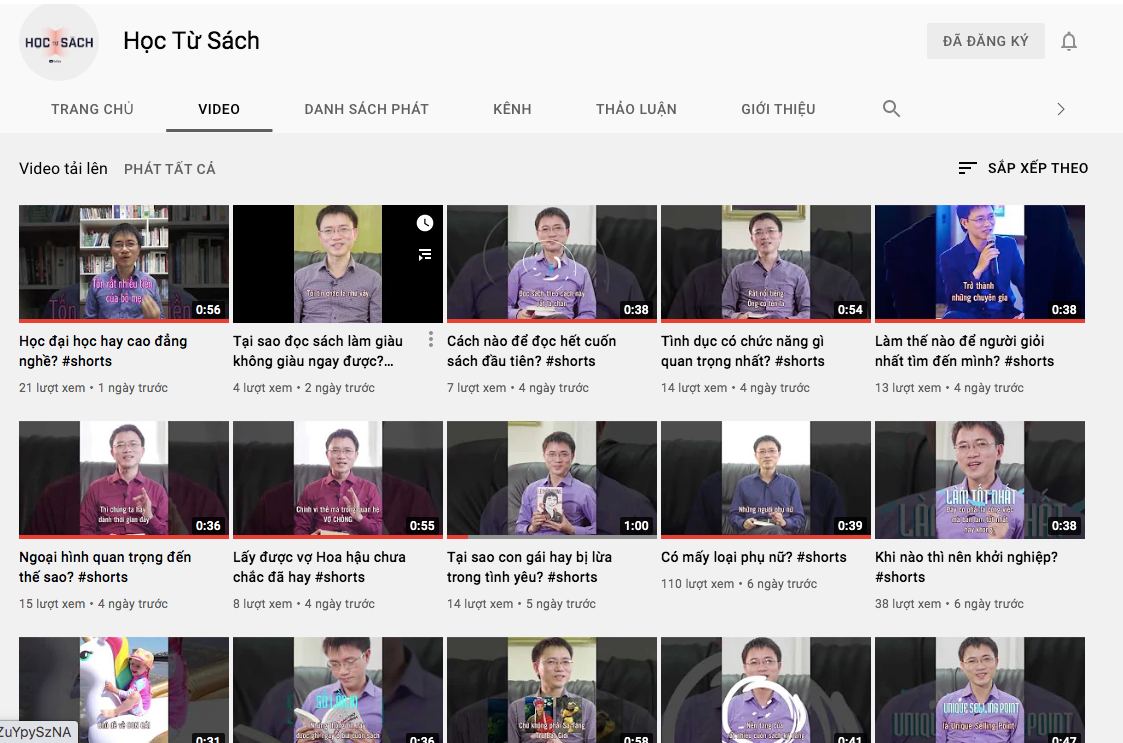Save the second video via Watch Later clock icon
Viewport: 1123px width, 743px height.
click(x=424, y=223)
